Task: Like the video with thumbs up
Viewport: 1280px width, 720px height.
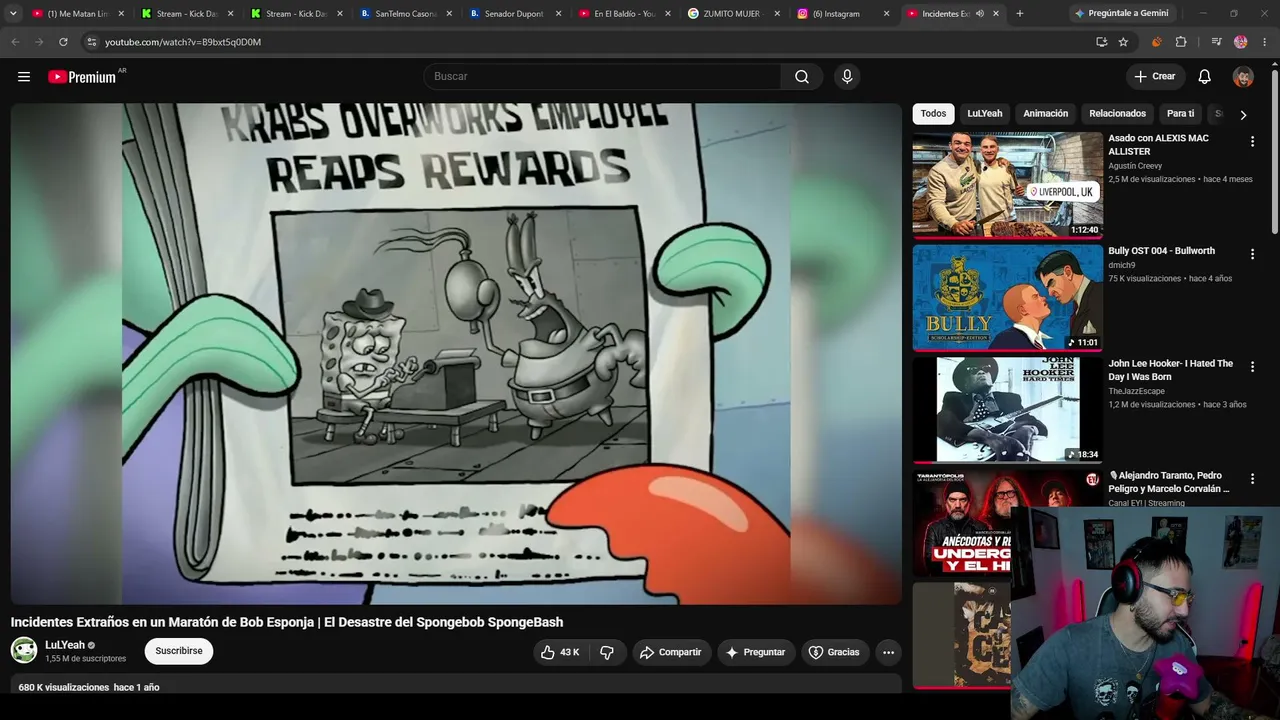Action: (560, 652)
